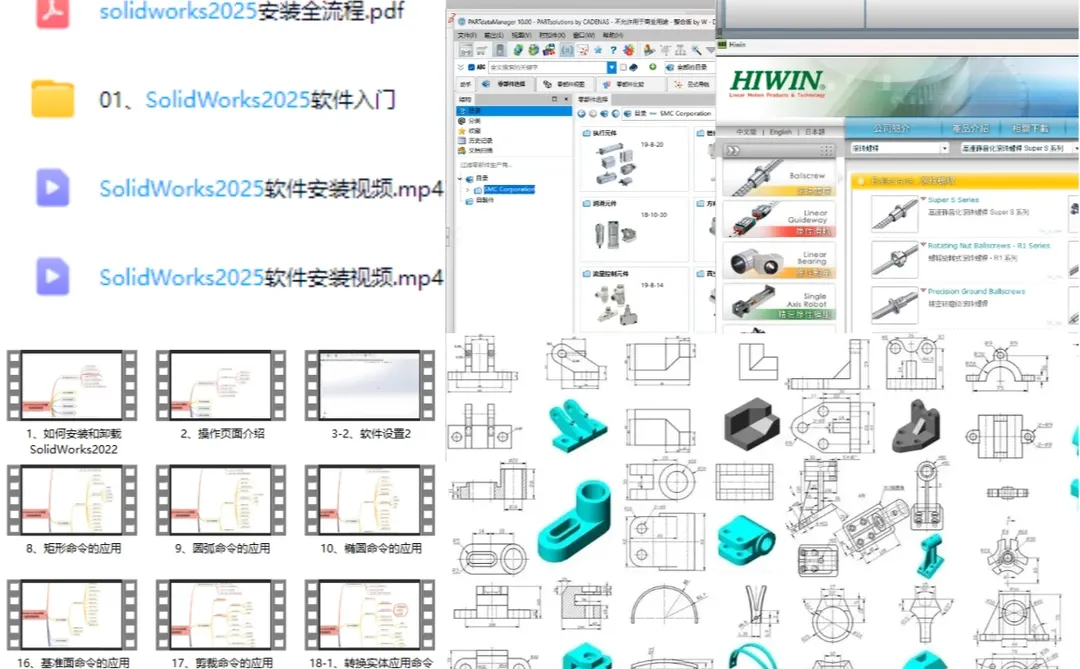Open the solidworks2025 installation PDF file icon

pos(53,12)
